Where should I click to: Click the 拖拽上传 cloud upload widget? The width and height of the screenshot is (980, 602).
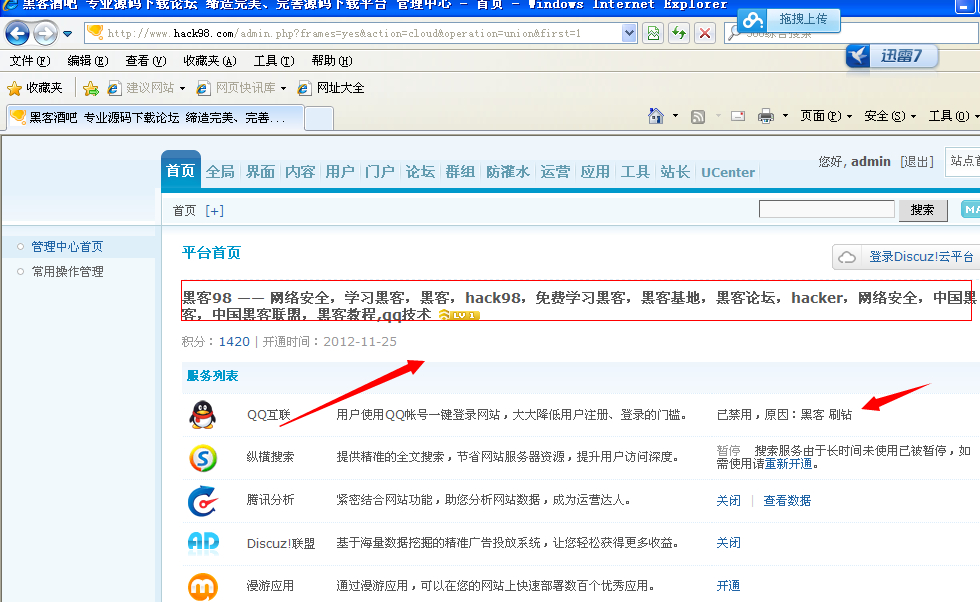789,20
